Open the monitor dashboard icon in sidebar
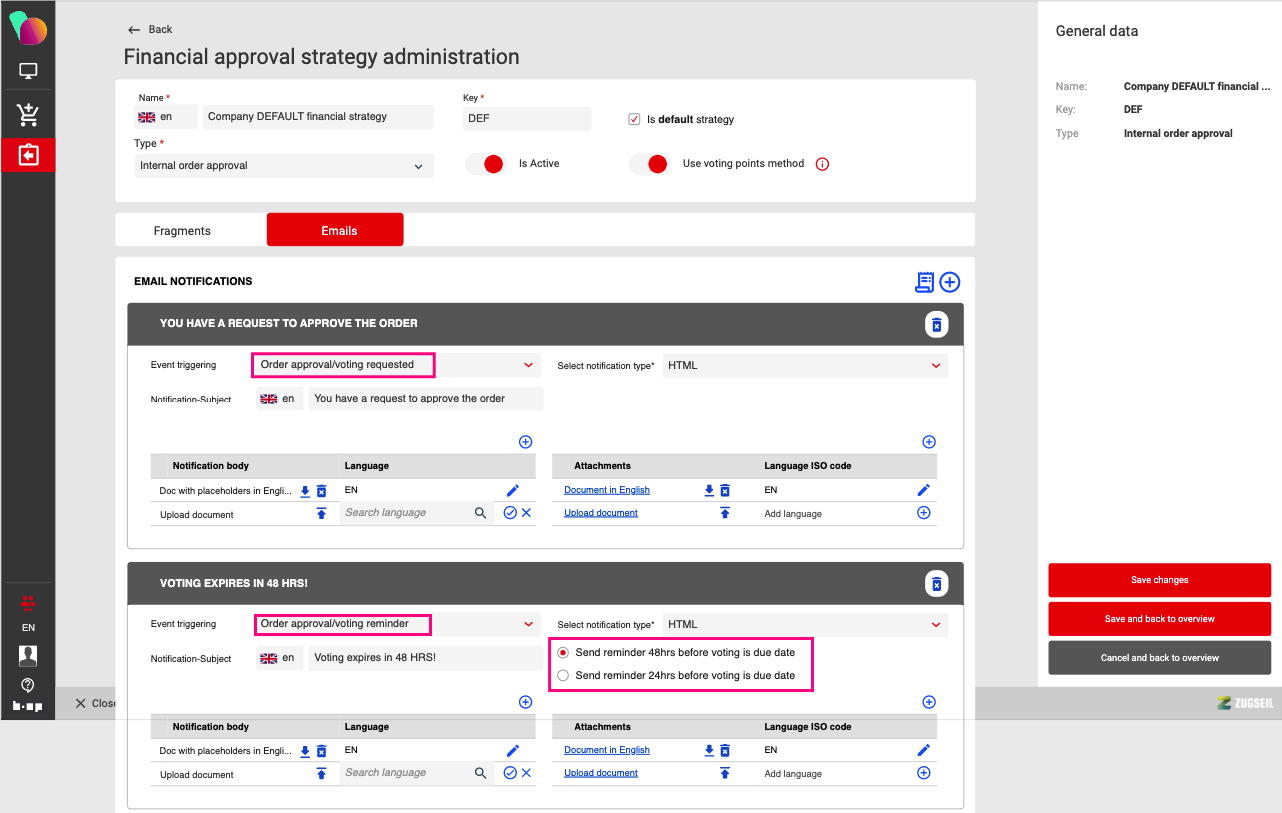1282x813 pixels. pyautogui.click(x=28, y=71)
